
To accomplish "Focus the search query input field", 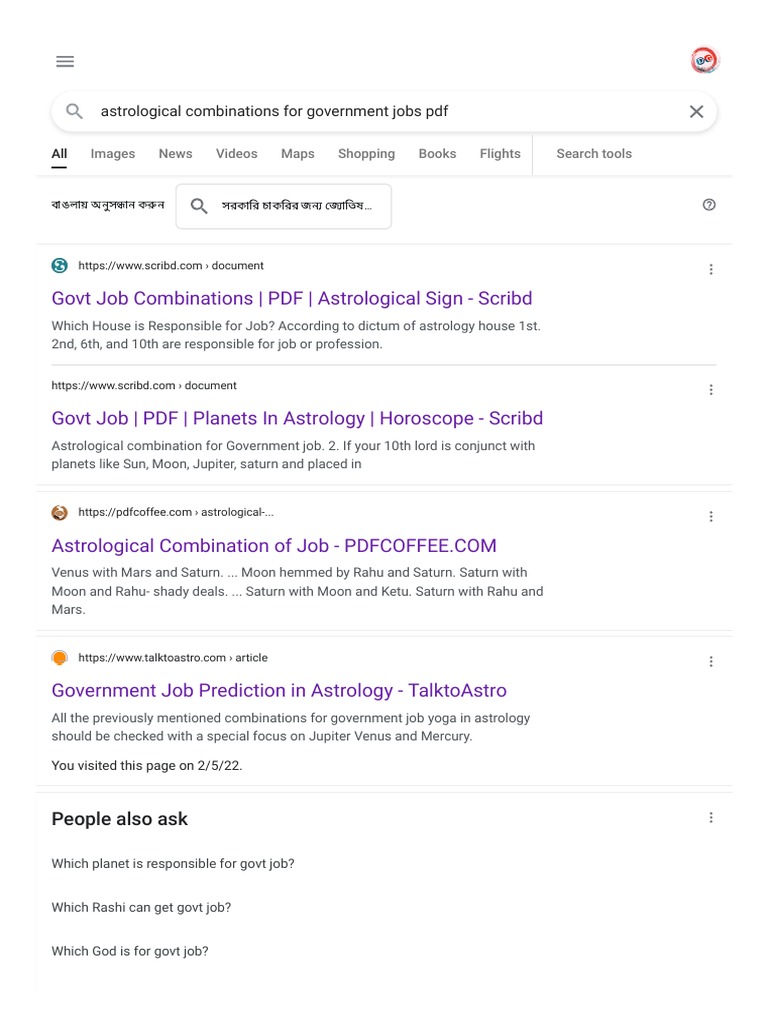I will 380,111.
